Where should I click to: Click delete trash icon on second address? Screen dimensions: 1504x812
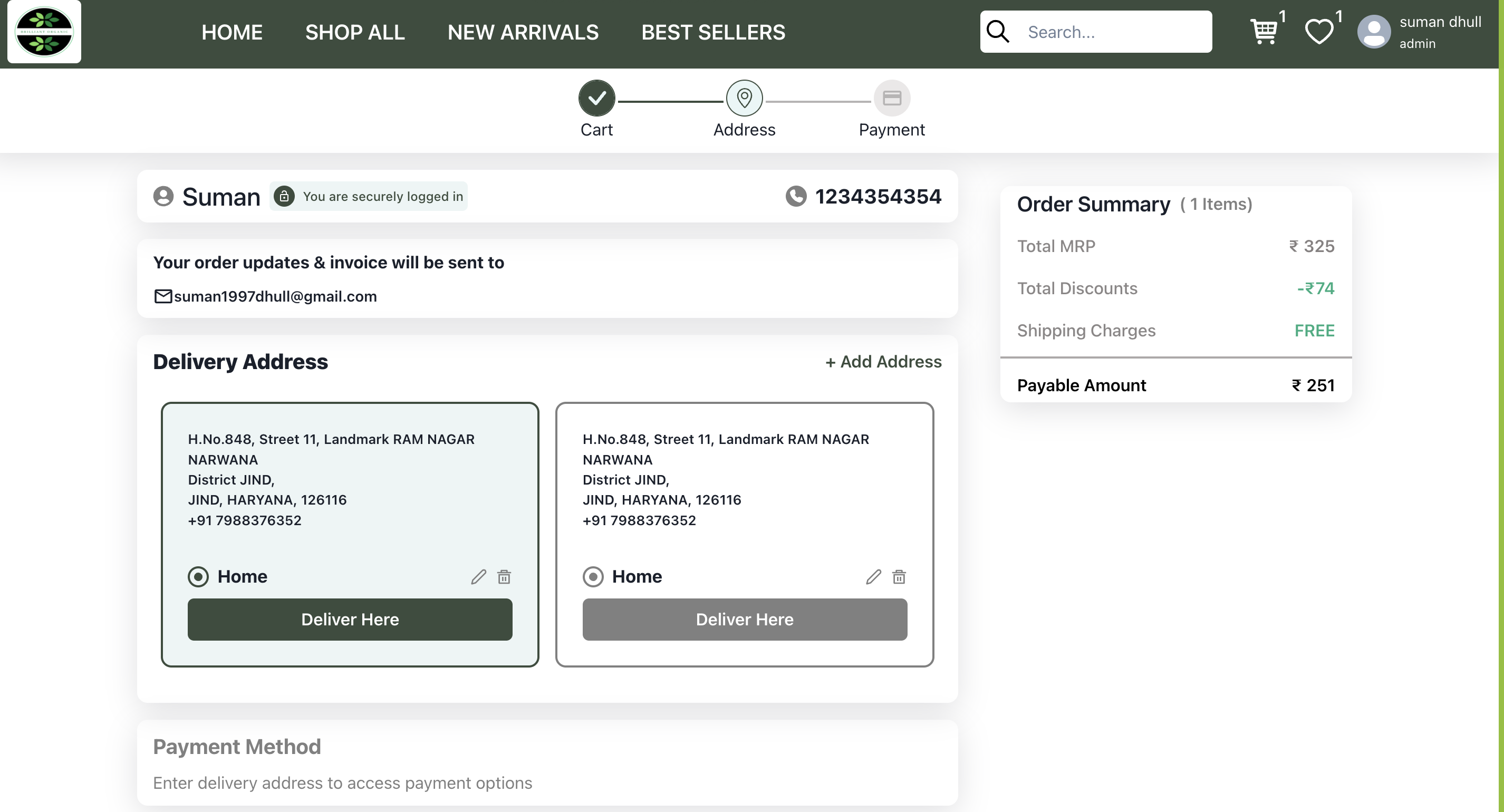(899, 576)
